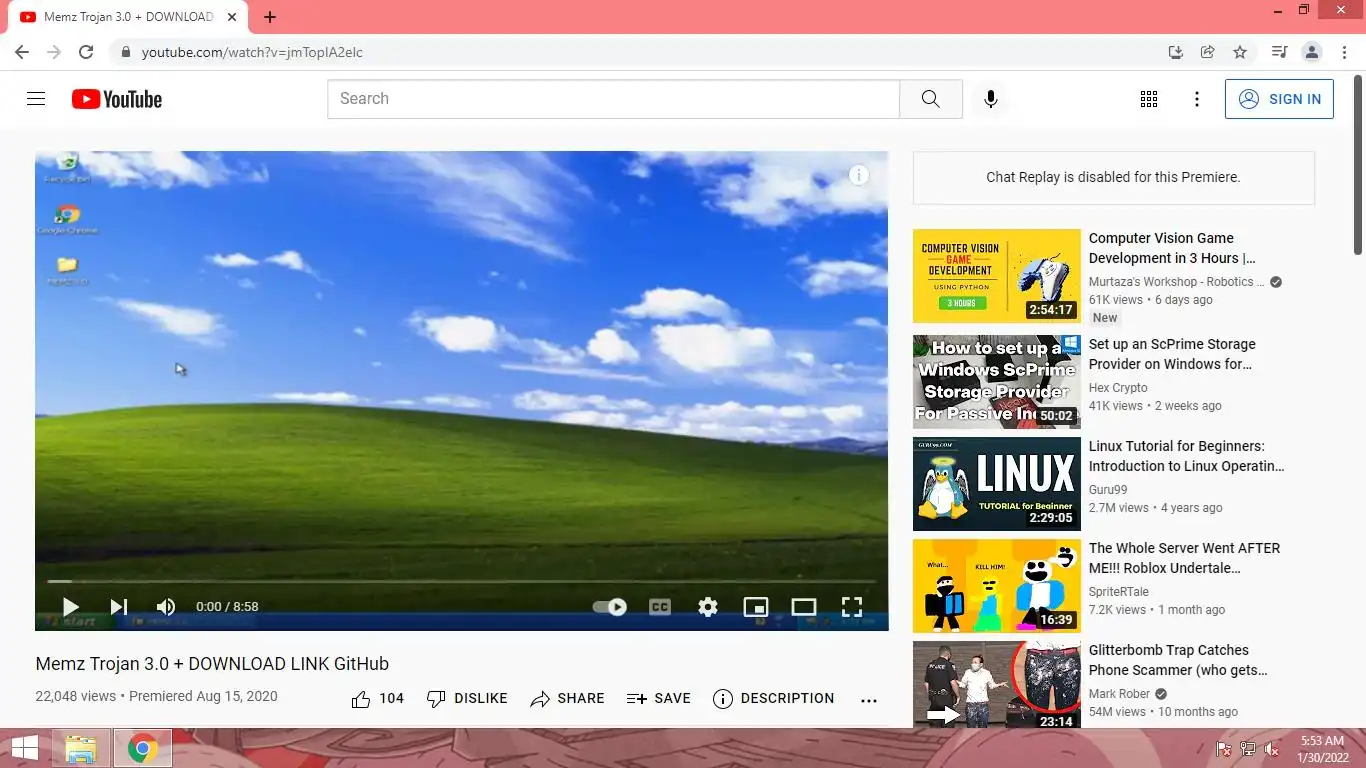Open player settings gear
Viewport: 1366px width, 768px height.
708,606
